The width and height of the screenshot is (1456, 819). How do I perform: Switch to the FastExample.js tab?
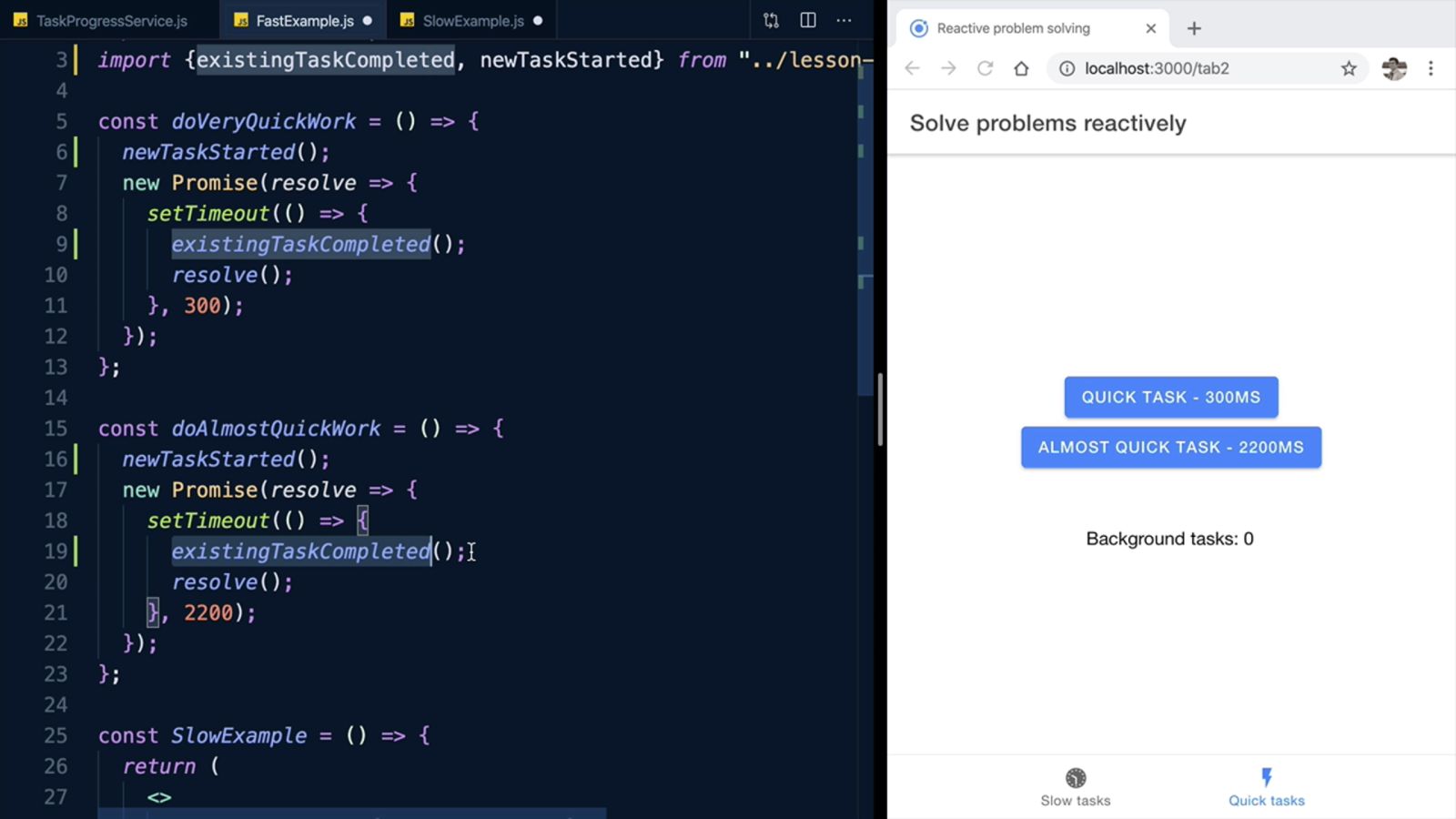pos(304,20)
